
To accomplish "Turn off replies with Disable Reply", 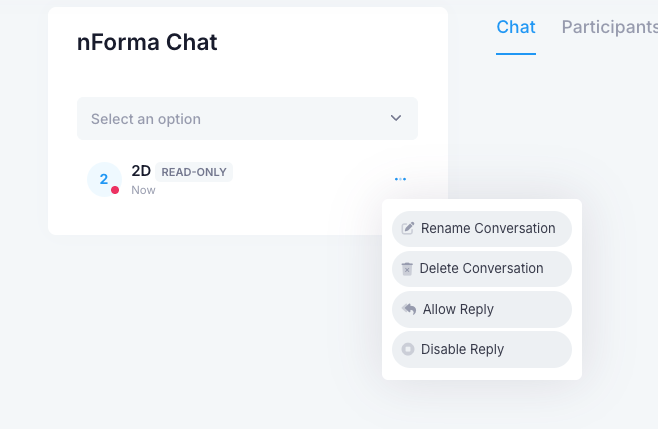I will point(462,349).
